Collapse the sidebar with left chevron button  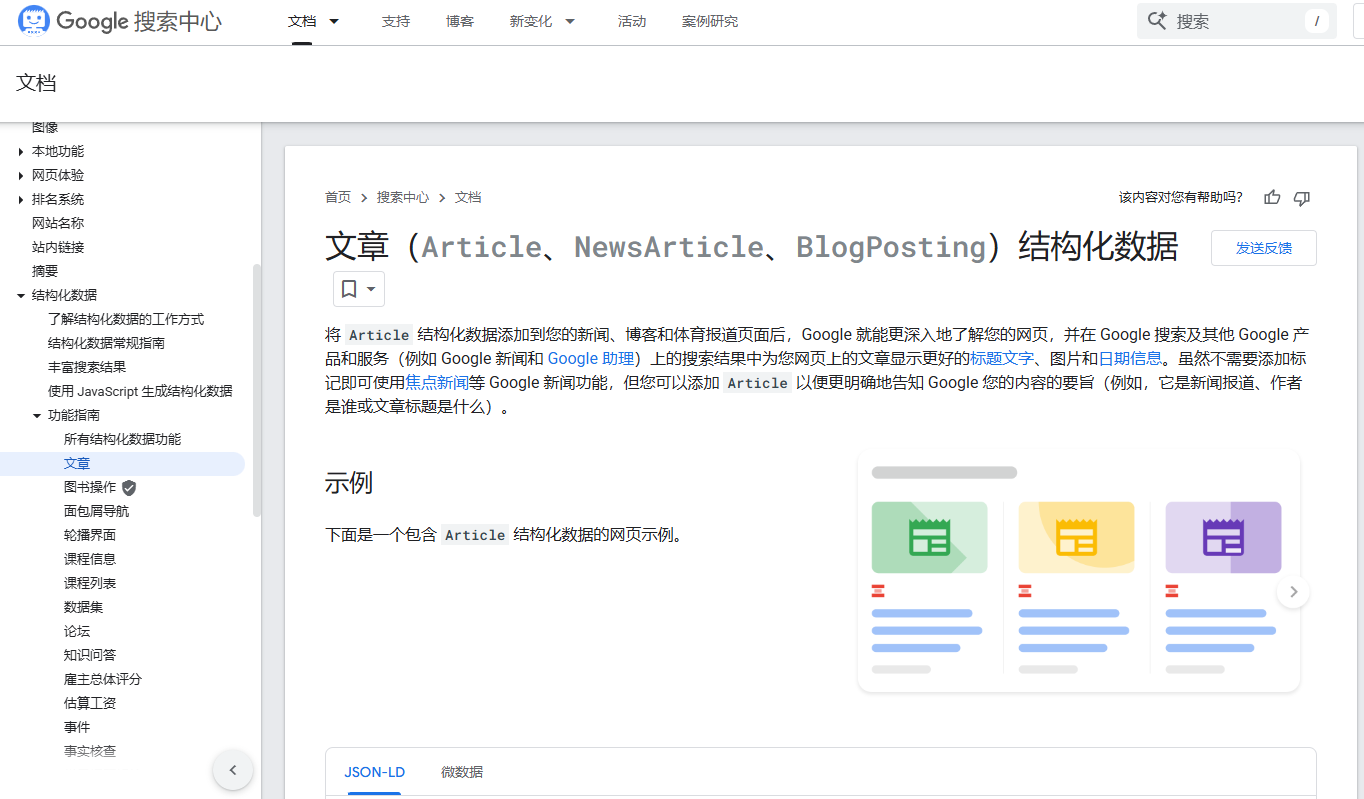tap(233, 770)
